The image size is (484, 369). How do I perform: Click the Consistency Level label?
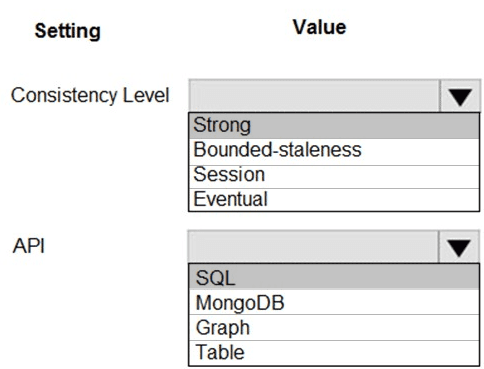[x=90, y=95]
